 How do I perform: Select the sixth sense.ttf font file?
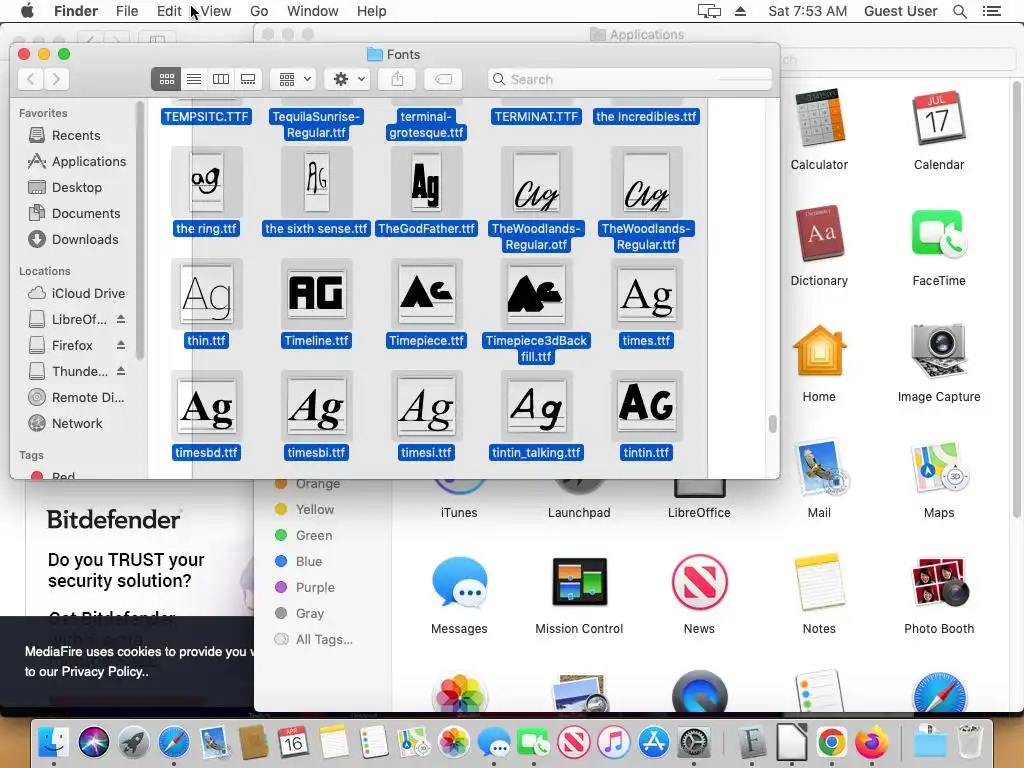(317, 192)
